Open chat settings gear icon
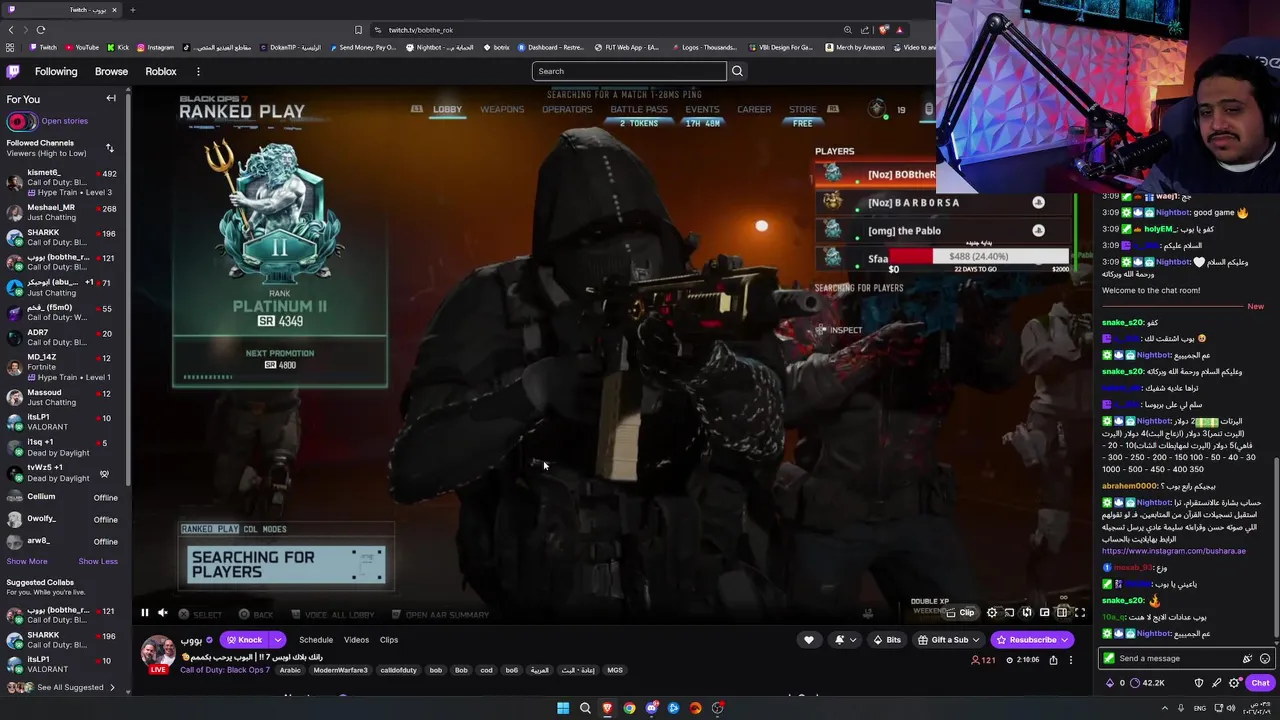The width and height of the screenshot is (1280, 720). click(1234, 683)
